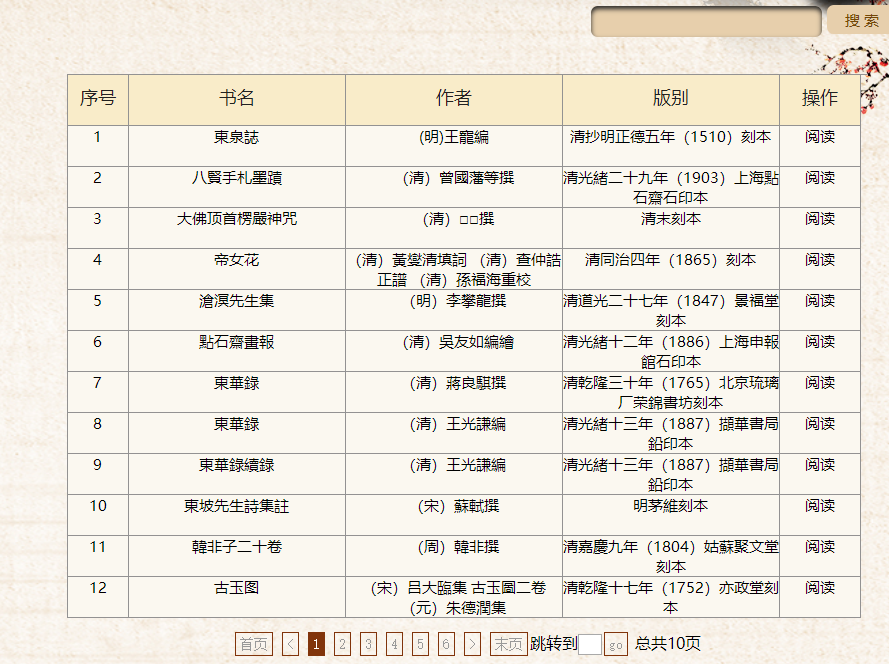Read the book 帝女花

[820, 260]
